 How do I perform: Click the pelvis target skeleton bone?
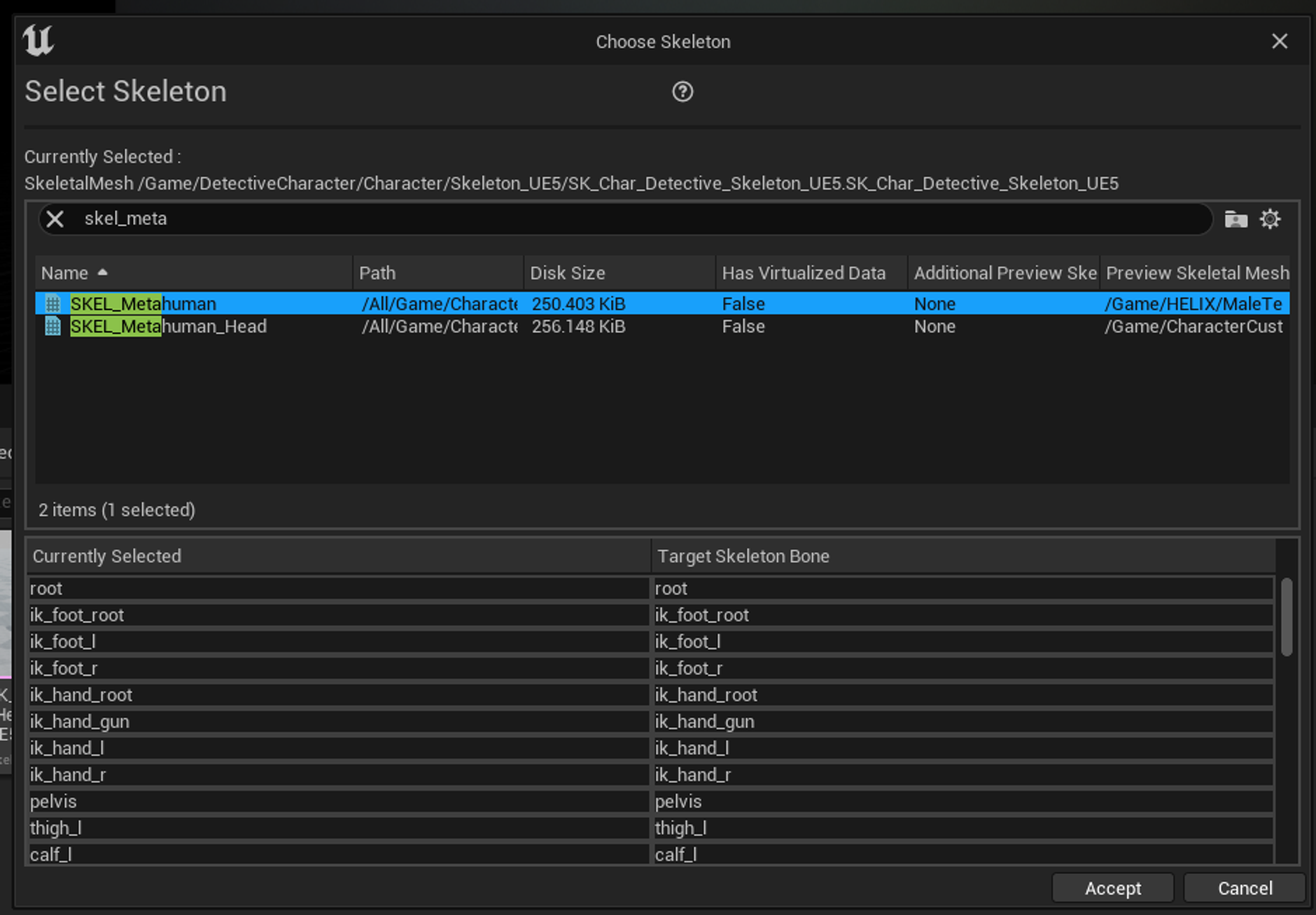point(962,802)
